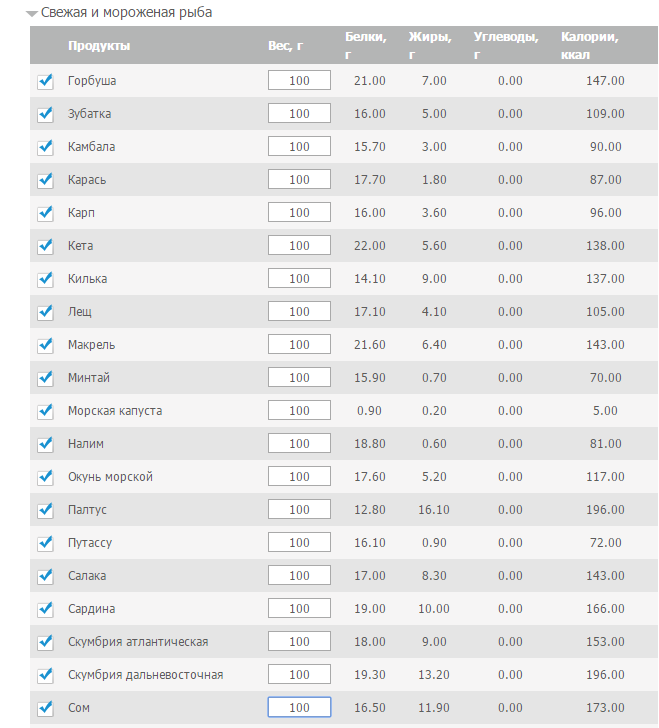Uncheck the Минтай checkbox
This screenshot has height=728, width=659.
point(44,378)
